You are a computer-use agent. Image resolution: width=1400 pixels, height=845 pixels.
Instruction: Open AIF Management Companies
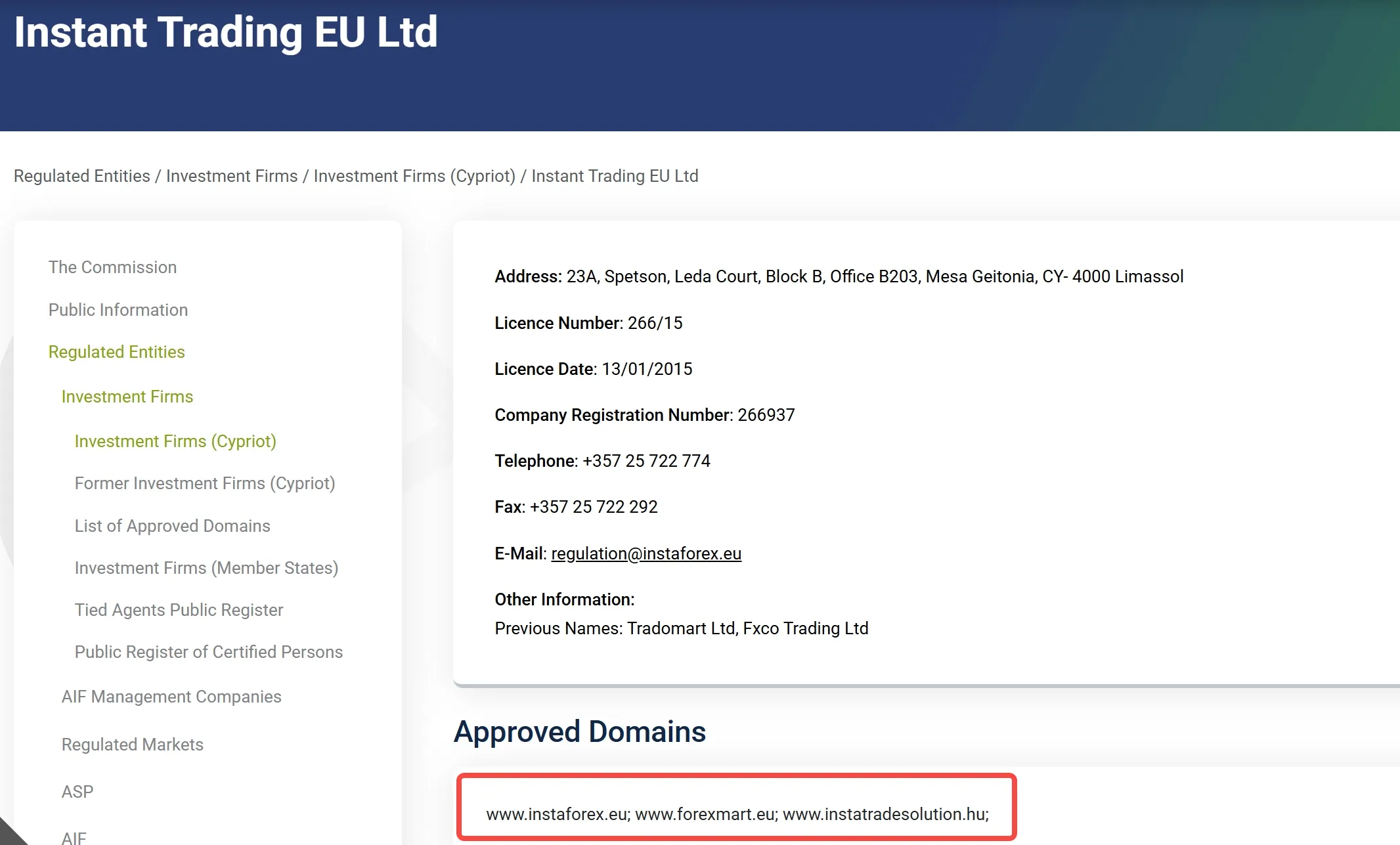[171, 697]
